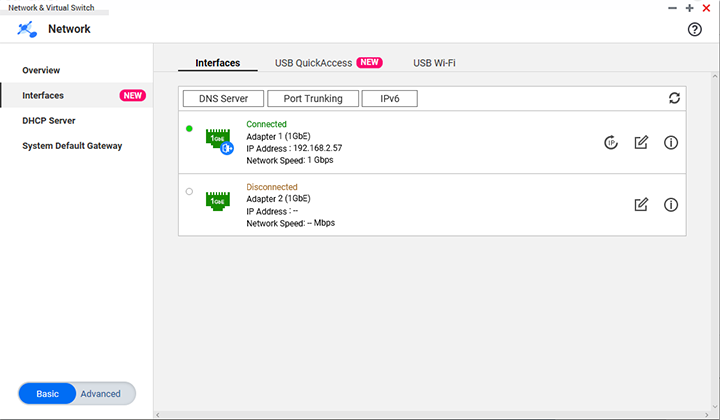Open DHCP Server in sidebar

pos(49,121)
